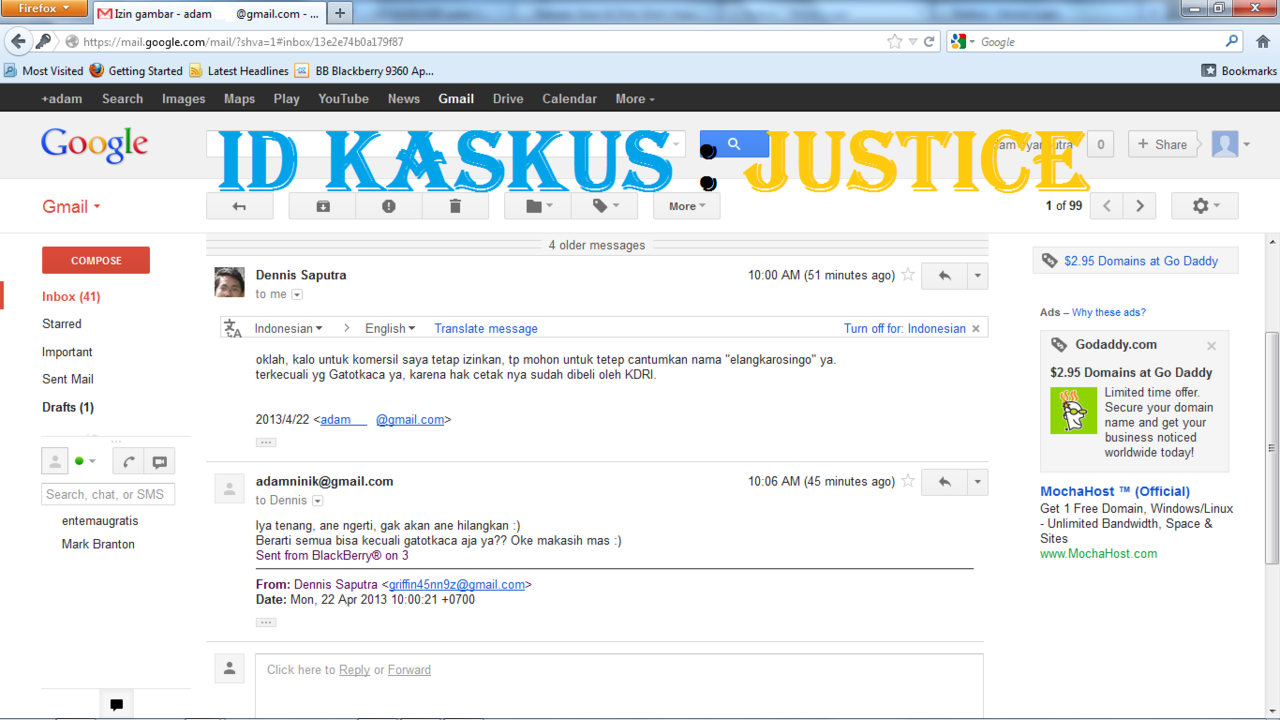Click Translate message link
The image size is (1280, 720).
tap(486, 328)
